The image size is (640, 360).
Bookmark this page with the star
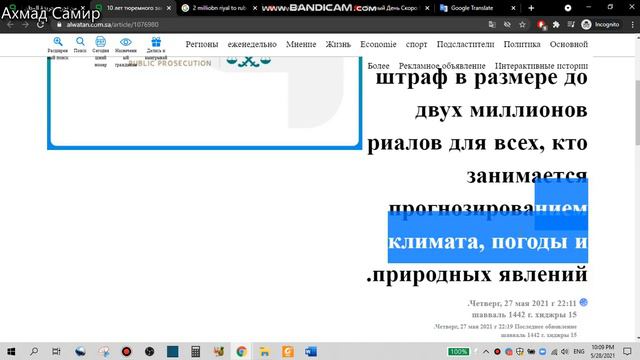[x=522, y=24]
